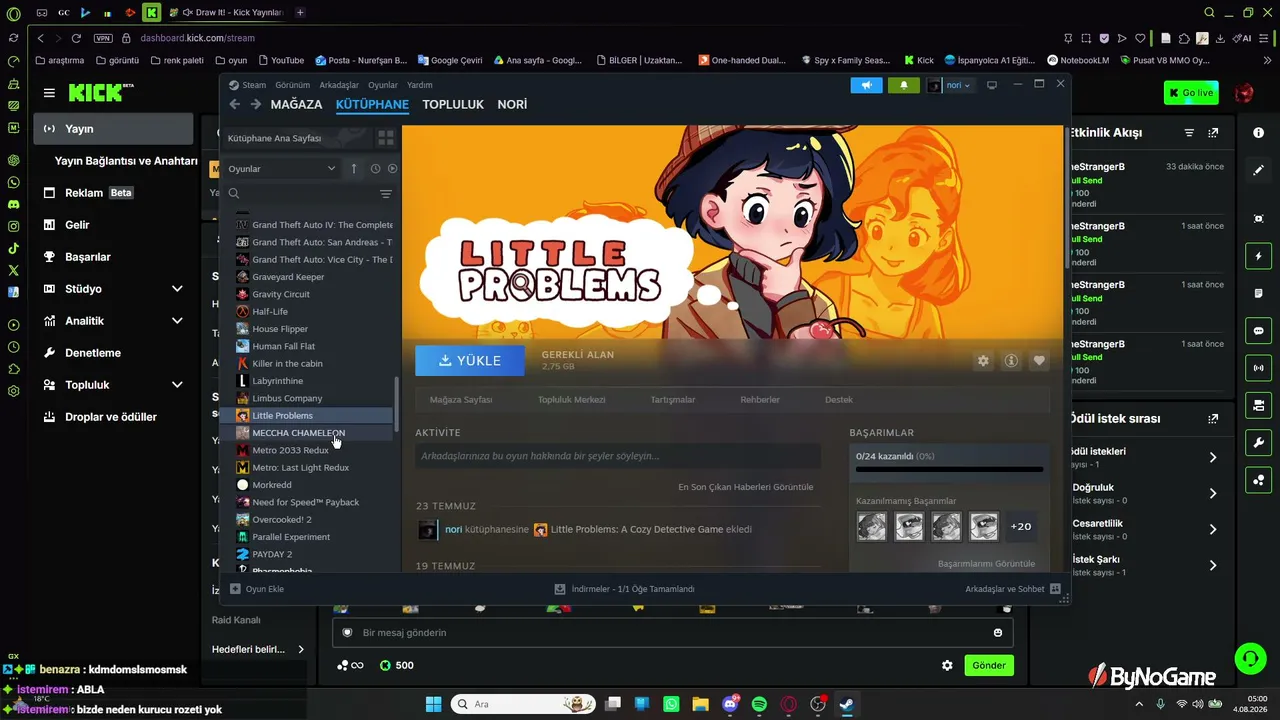Screen dimensions: 1280x720
Task: Open Windows Start menu
Action: click(434, 704)
